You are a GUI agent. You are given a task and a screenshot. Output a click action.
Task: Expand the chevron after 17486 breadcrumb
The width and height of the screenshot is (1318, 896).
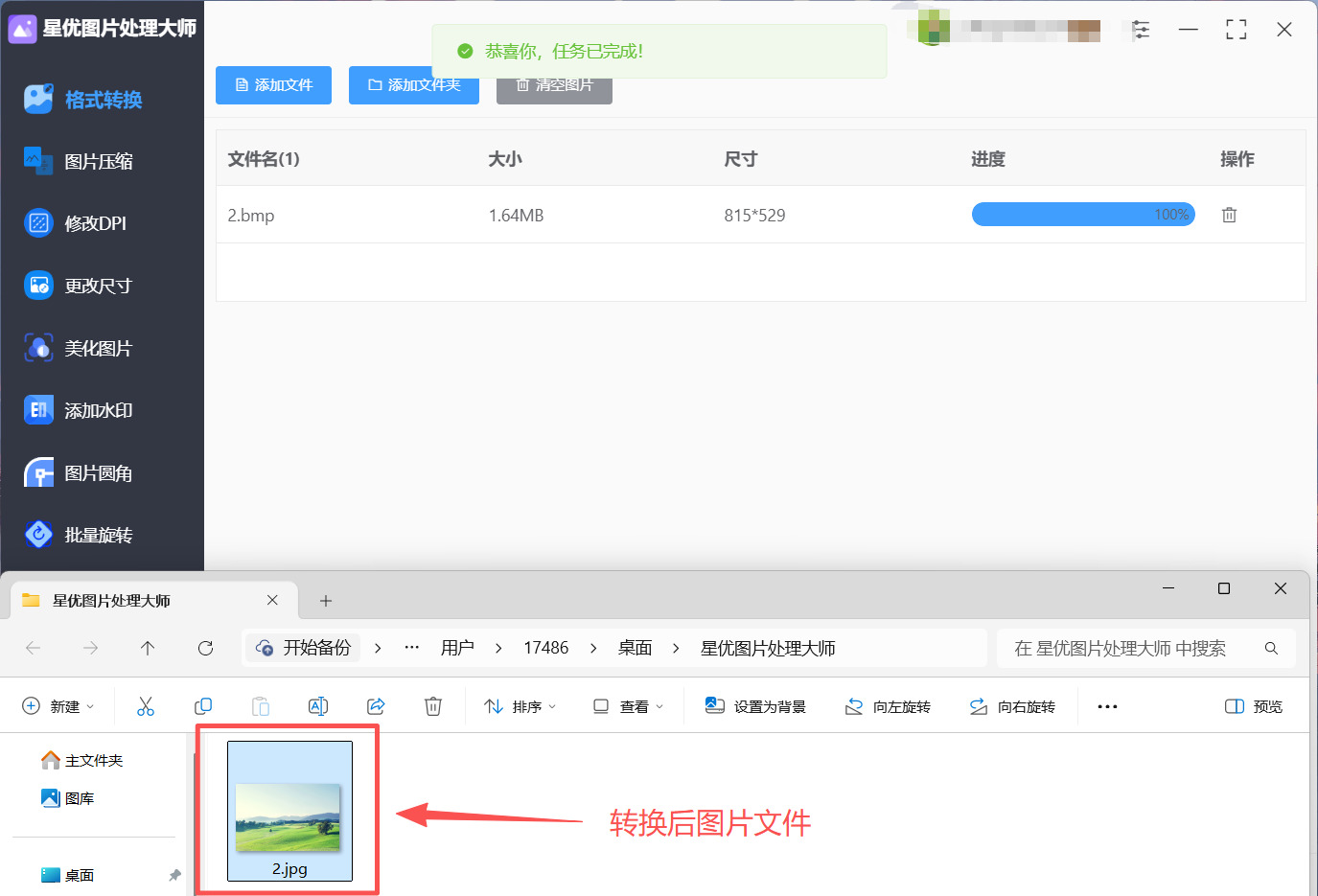point(593,648)
